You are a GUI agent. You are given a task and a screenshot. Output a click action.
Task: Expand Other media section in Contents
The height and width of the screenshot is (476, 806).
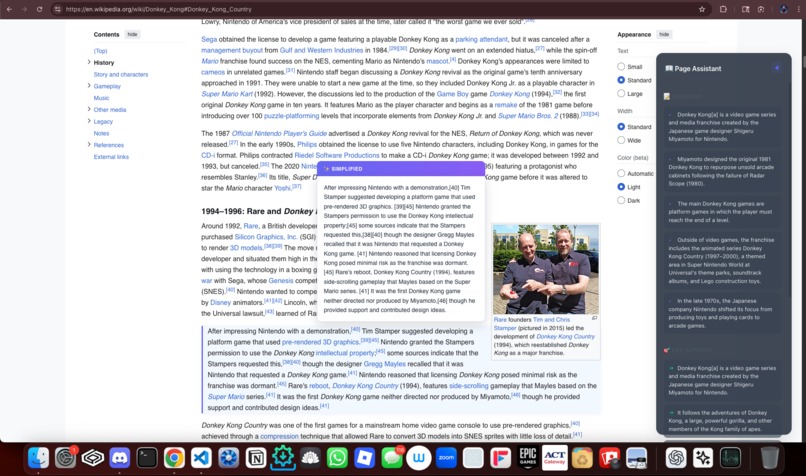(x=89, y=109)
